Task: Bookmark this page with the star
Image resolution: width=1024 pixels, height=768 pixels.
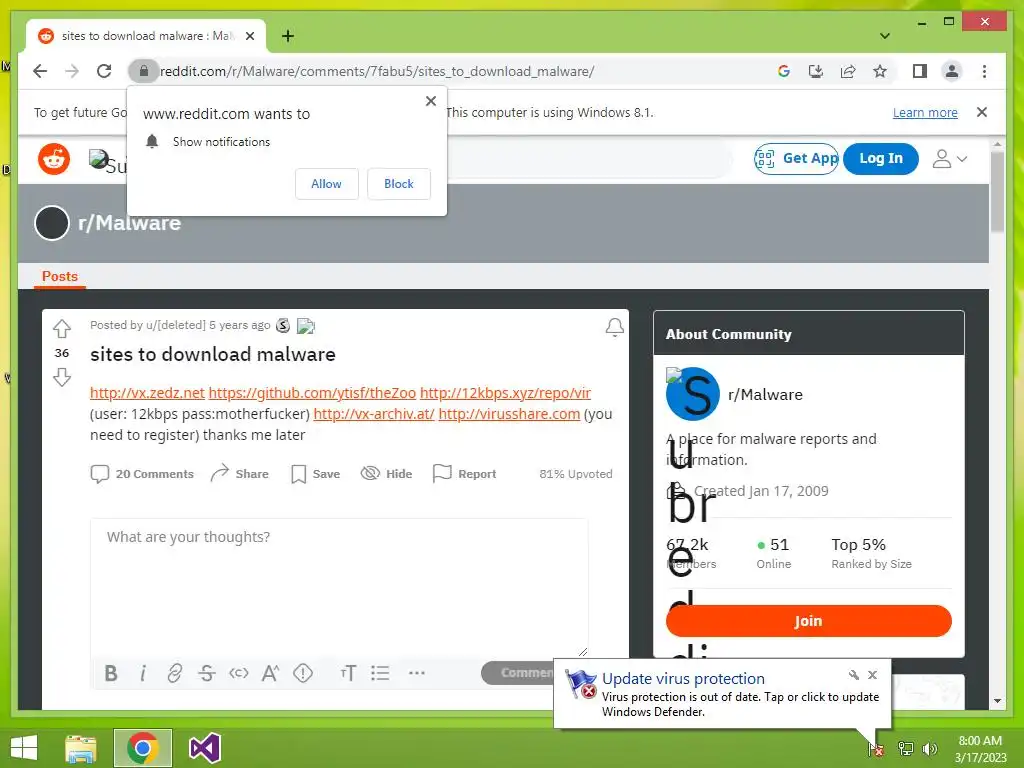Action: point(880,71)
